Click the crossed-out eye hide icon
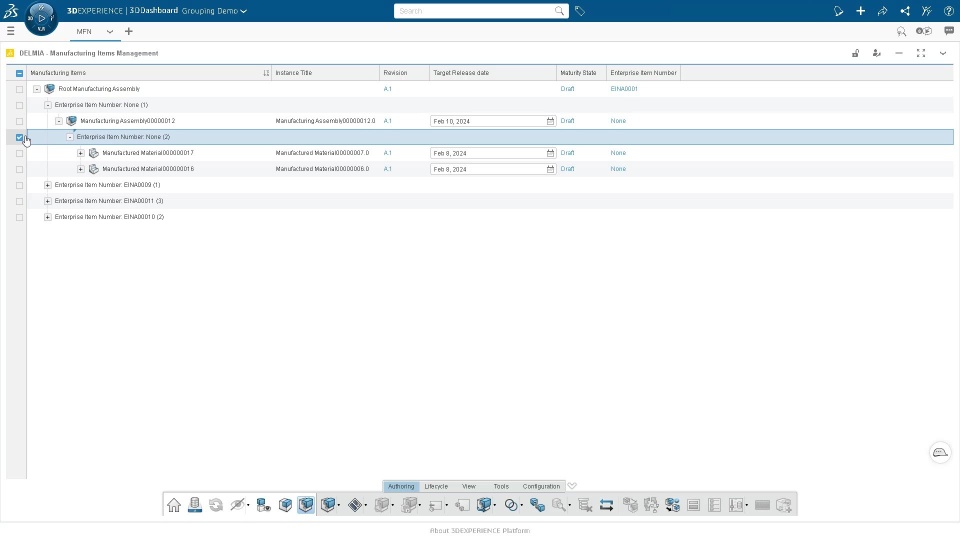 click(x=237, y=505)
